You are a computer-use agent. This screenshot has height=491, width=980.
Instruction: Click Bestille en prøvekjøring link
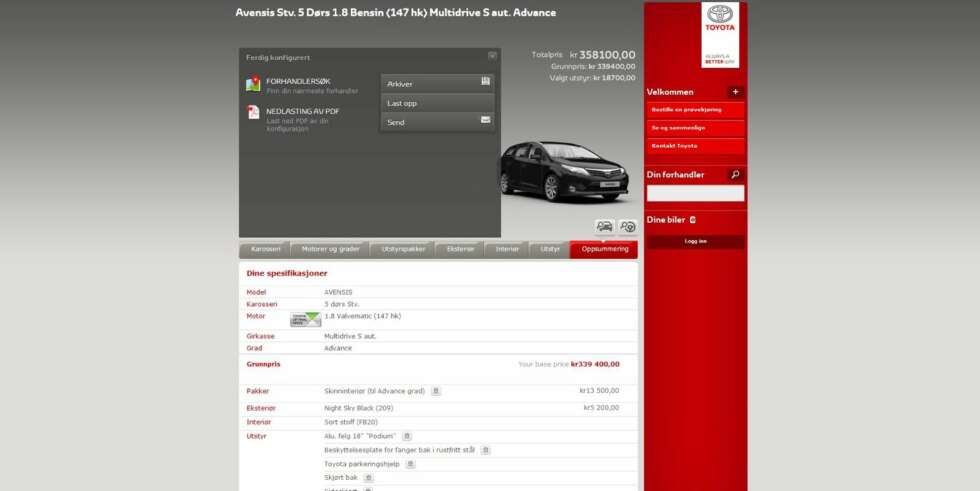click(696, 110)
